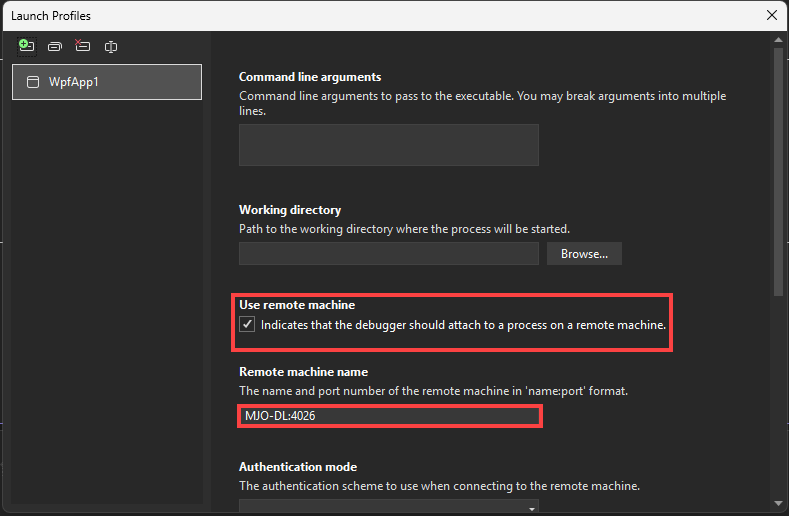Rename the selected launch profile
Screen dimensions: 789x516
[x=111, y=47]
